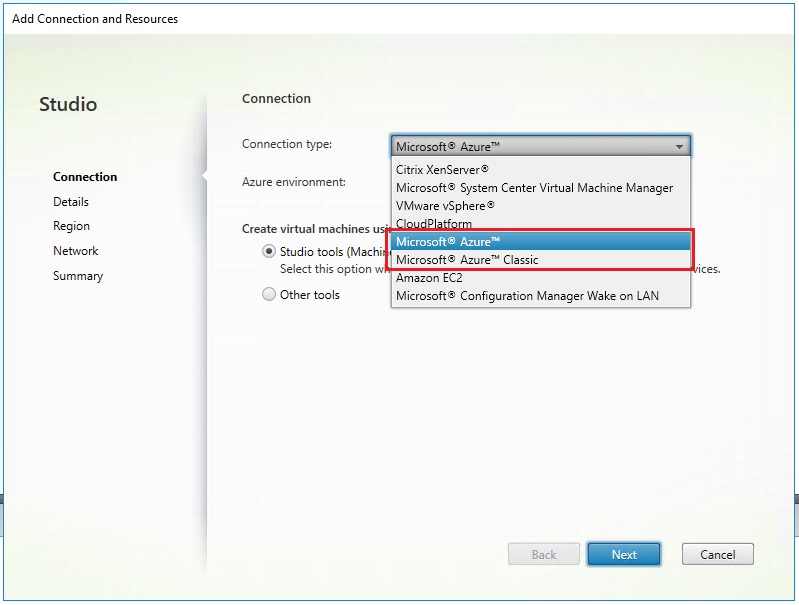The height and width of the screenshot is (605, 799).
Task: Pick Microsoft System Center Virtual Machine Manager
Action: pyautogui.click(x=534, y=188)
